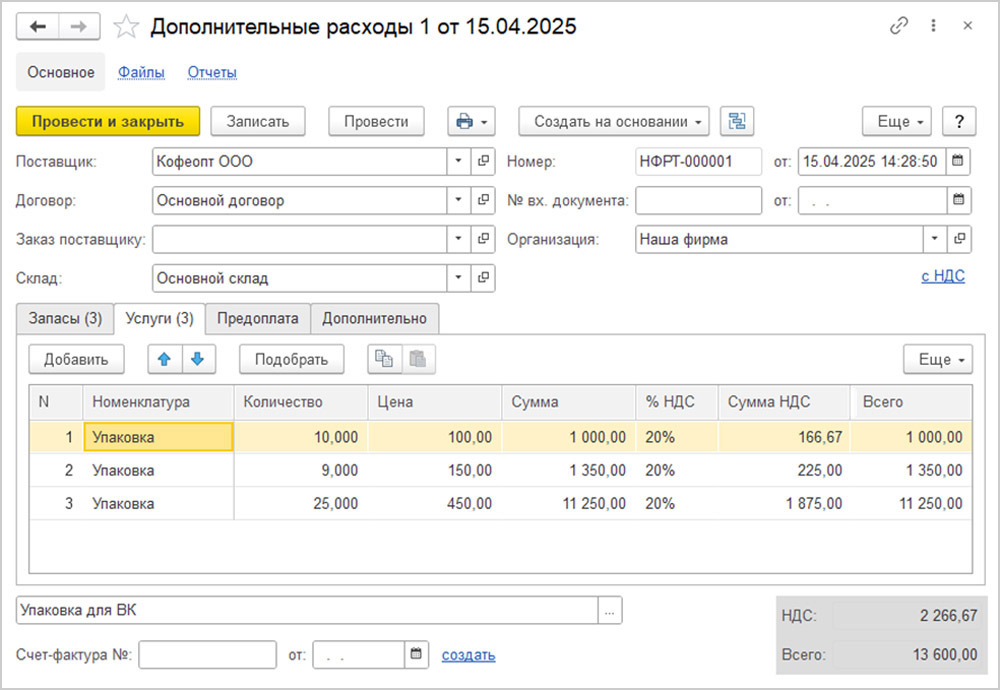The height and width of the screenshot is (690, 1000).
Task: Switch to the Запасы (3) tab
Action: [65, 318]
